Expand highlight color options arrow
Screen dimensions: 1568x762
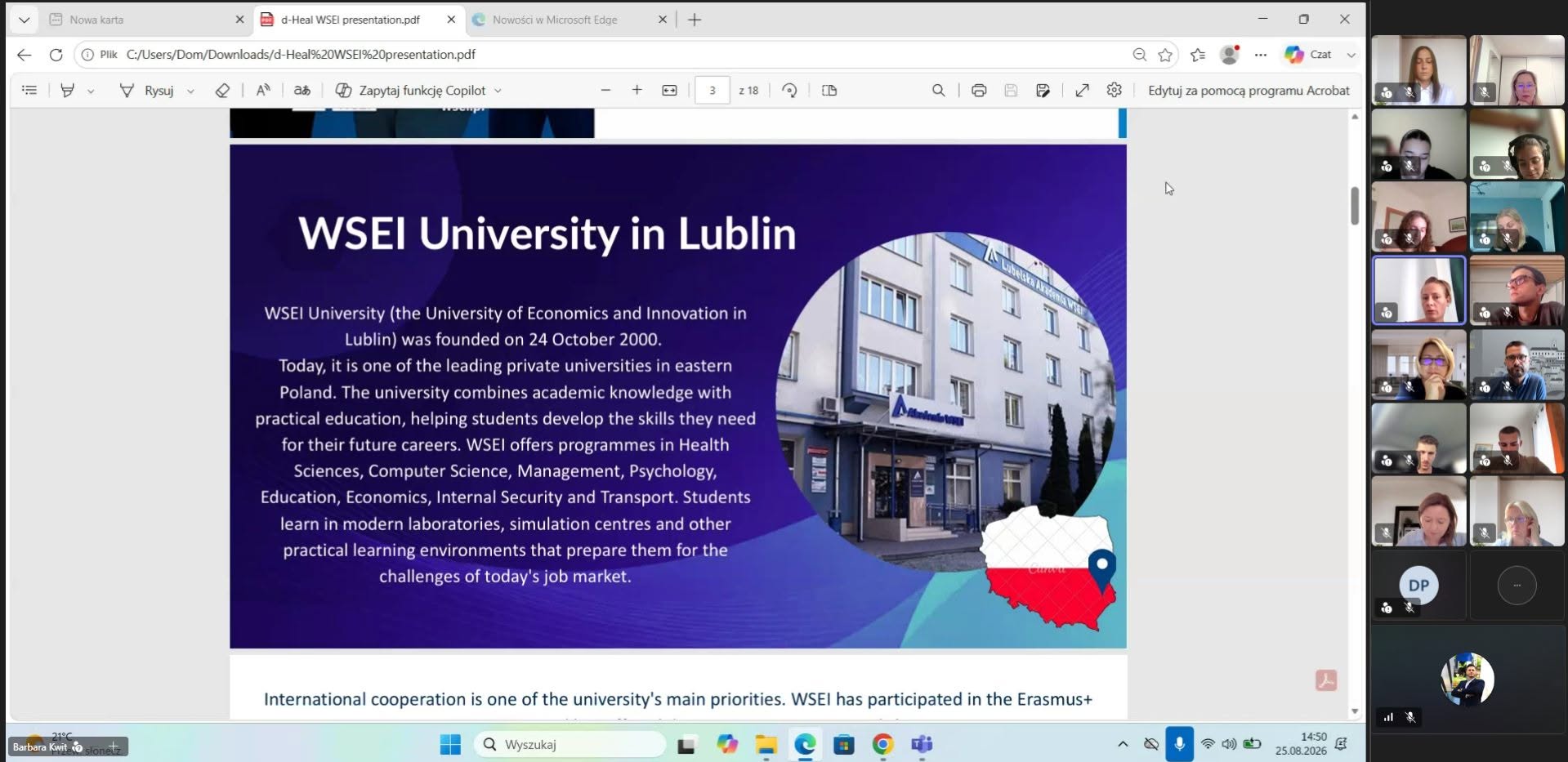tap(91, 91)
